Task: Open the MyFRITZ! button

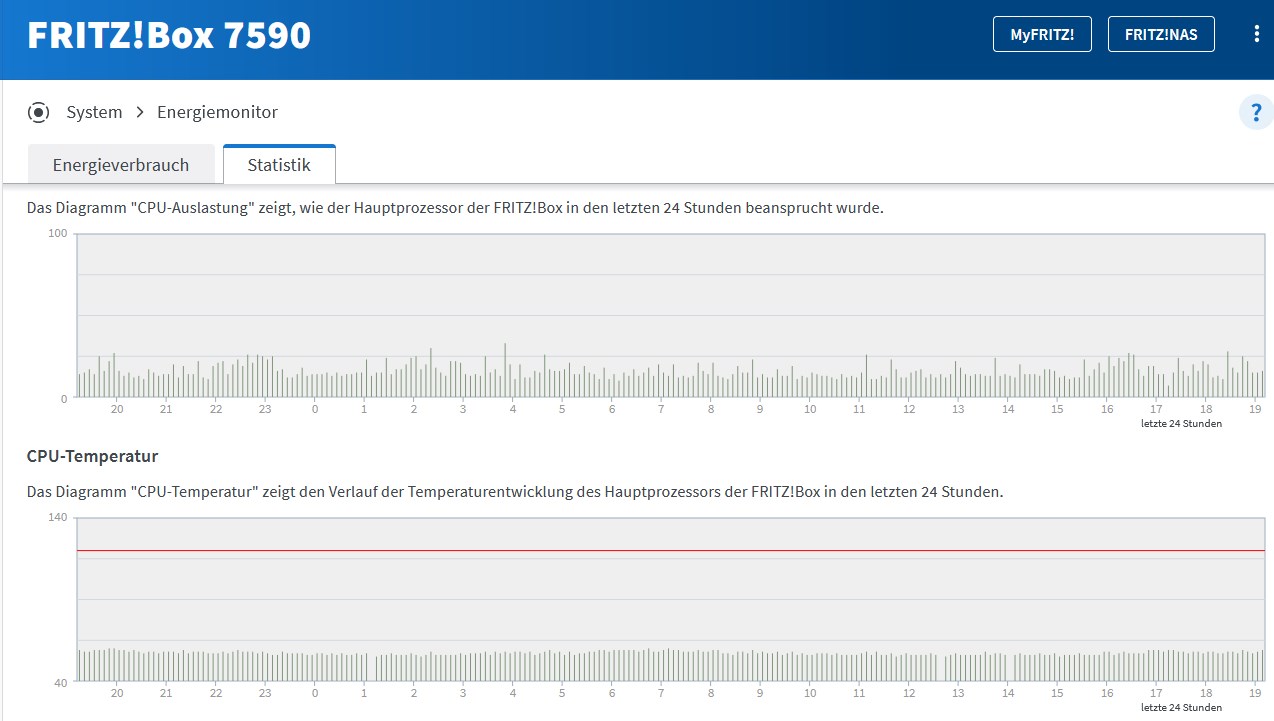Action: pyautogui.click(x=1042, y=34)
